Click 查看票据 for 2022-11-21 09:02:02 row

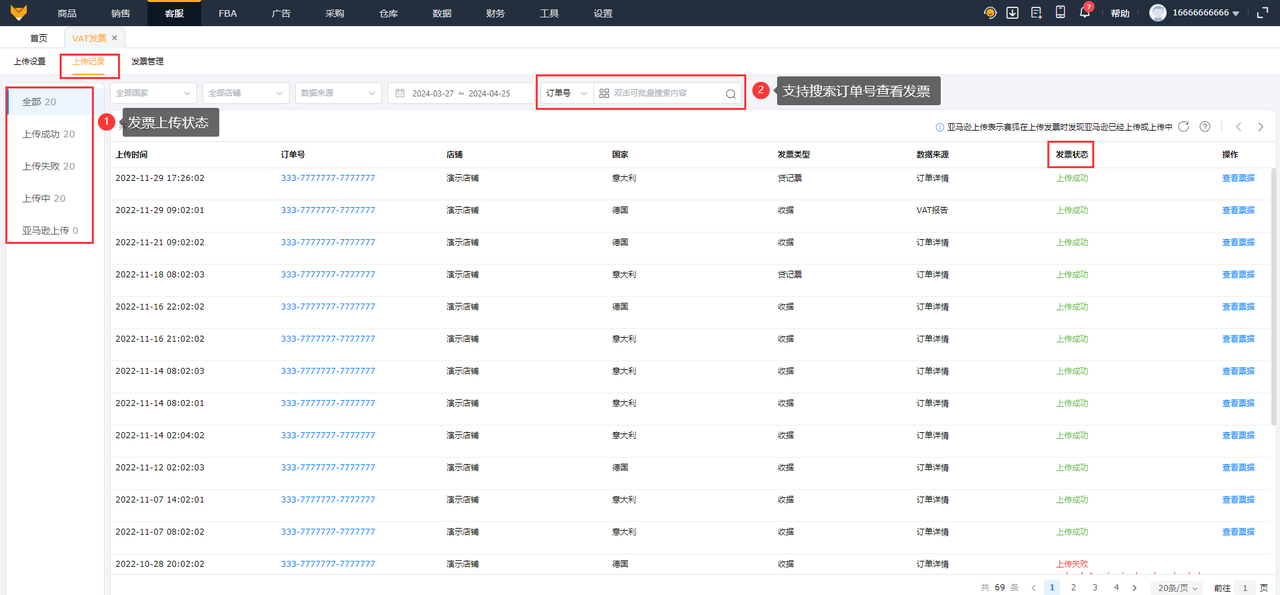(1238, 242)
